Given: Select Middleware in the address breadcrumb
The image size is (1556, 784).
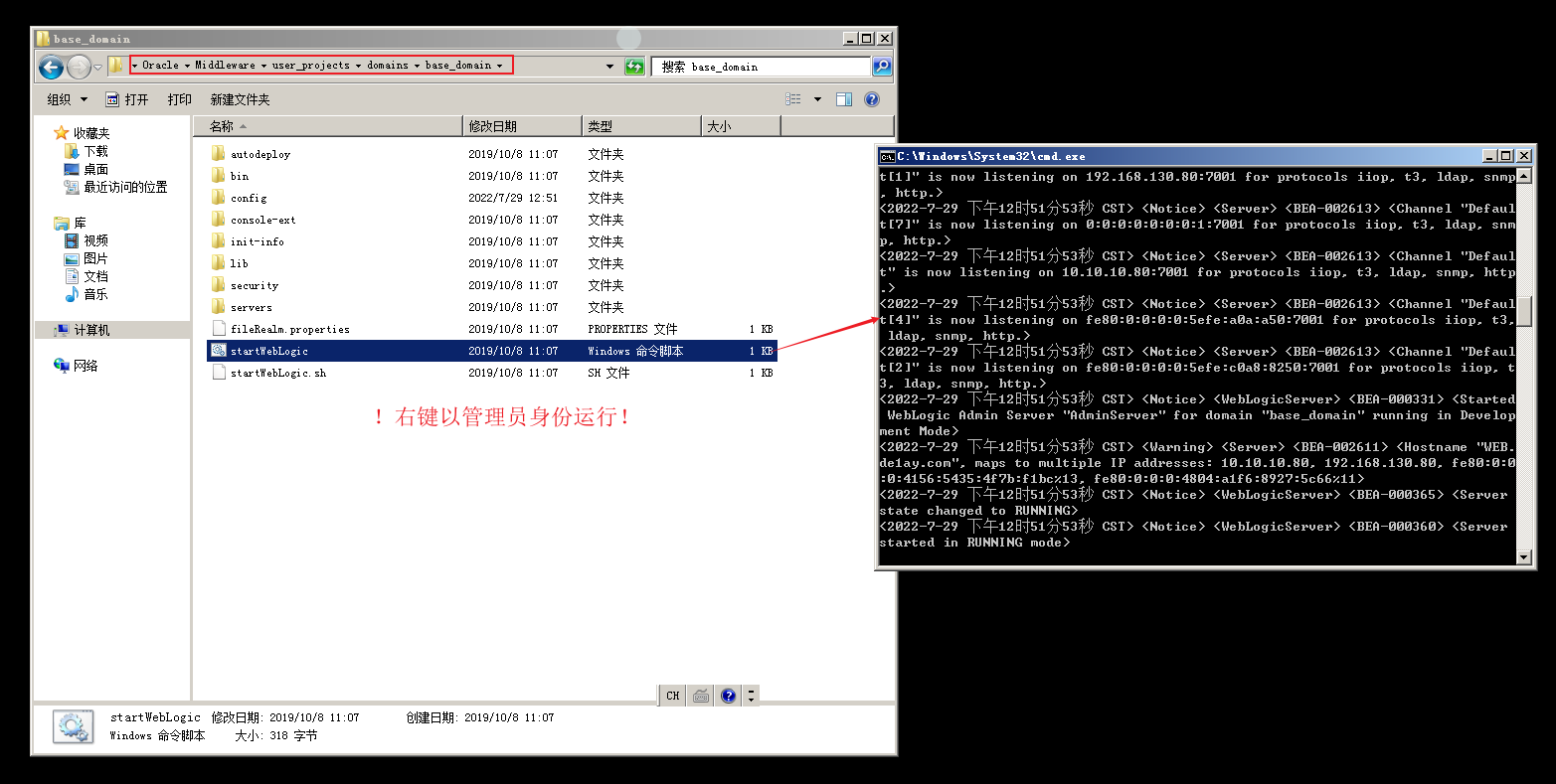Looking at the screenshot, I should 225,66.
